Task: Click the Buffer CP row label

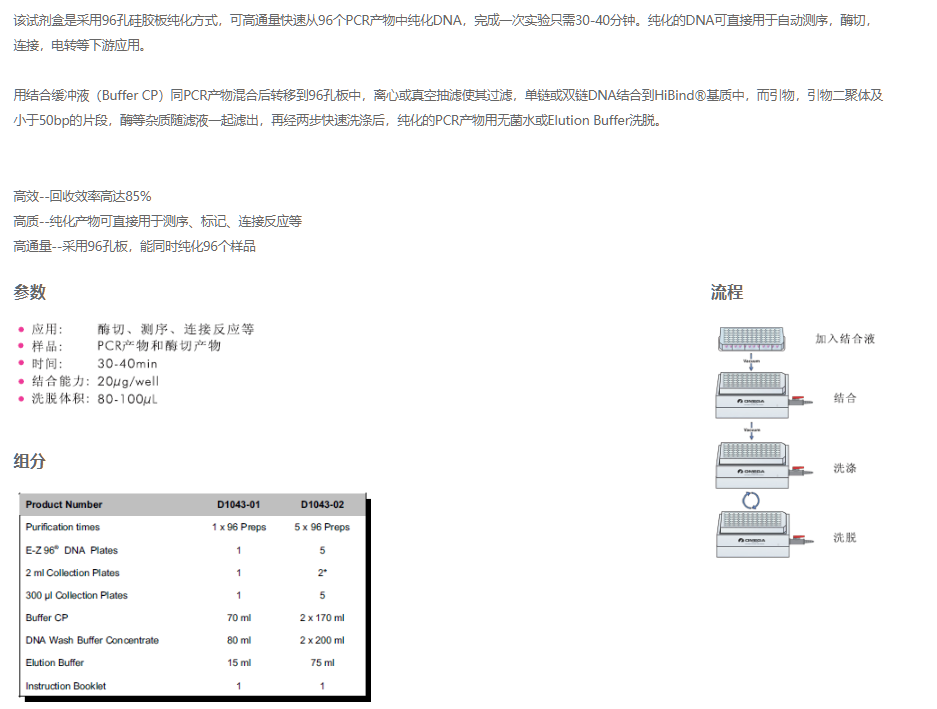Action: [47, 618]
